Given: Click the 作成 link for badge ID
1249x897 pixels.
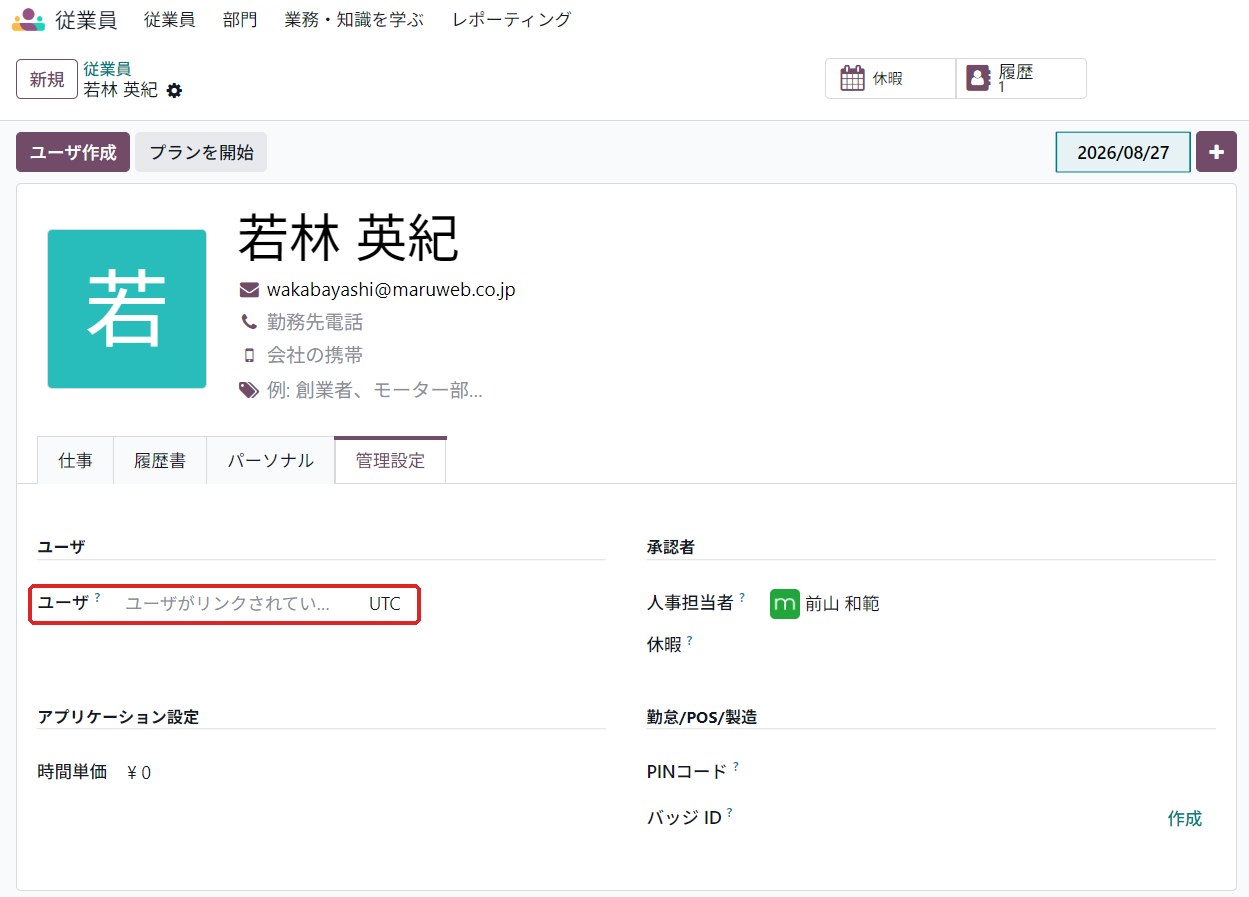Looking at the screenshot, I should (x=1185, y=818).
